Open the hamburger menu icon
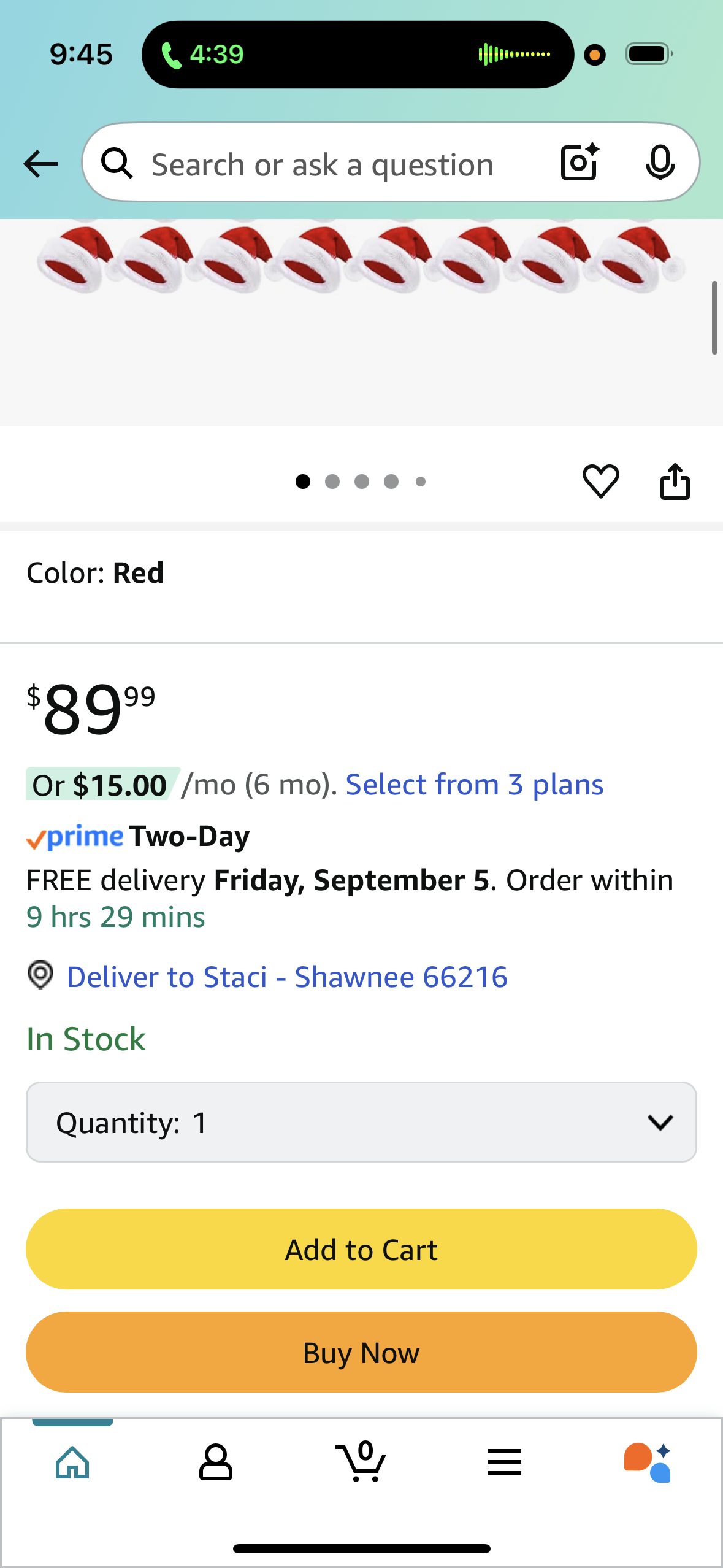 [x=505, y=1462]
